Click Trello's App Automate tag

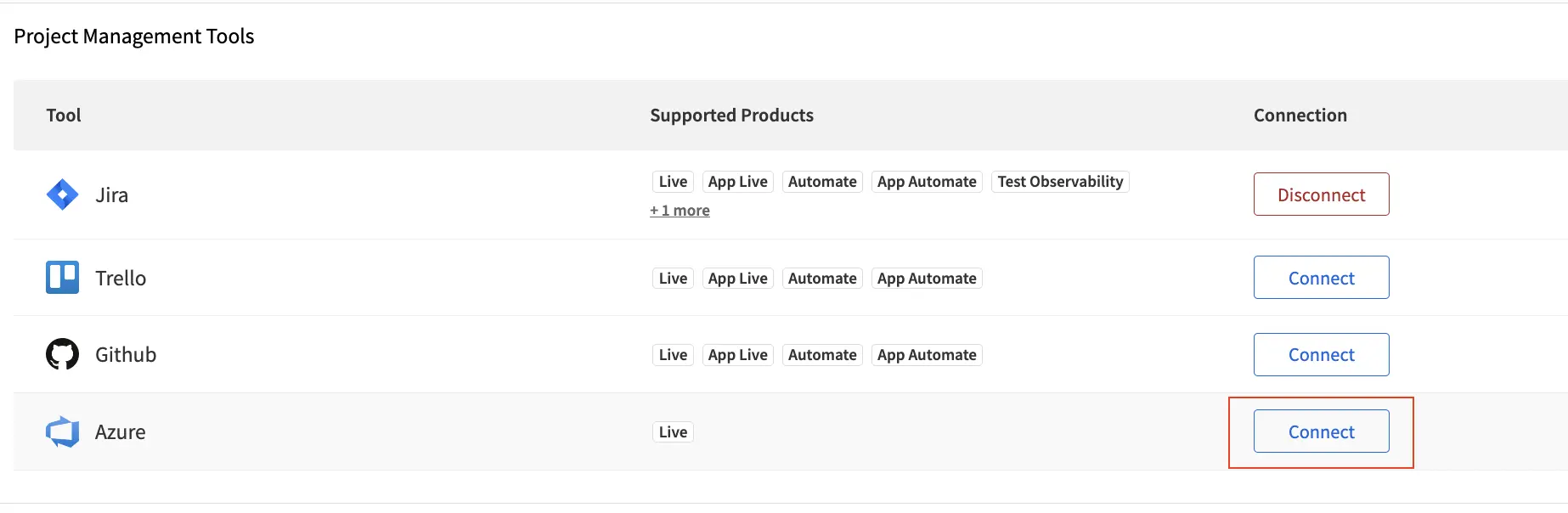point(927,279)
